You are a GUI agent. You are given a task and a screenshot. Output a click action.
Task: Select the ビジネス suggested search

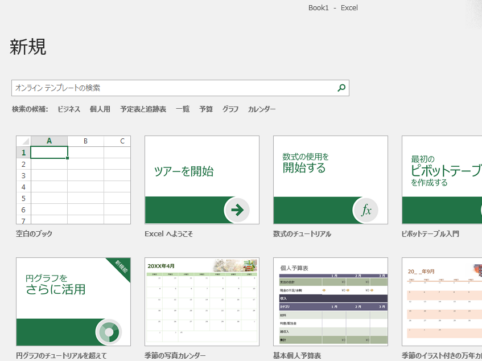(69, 109)
